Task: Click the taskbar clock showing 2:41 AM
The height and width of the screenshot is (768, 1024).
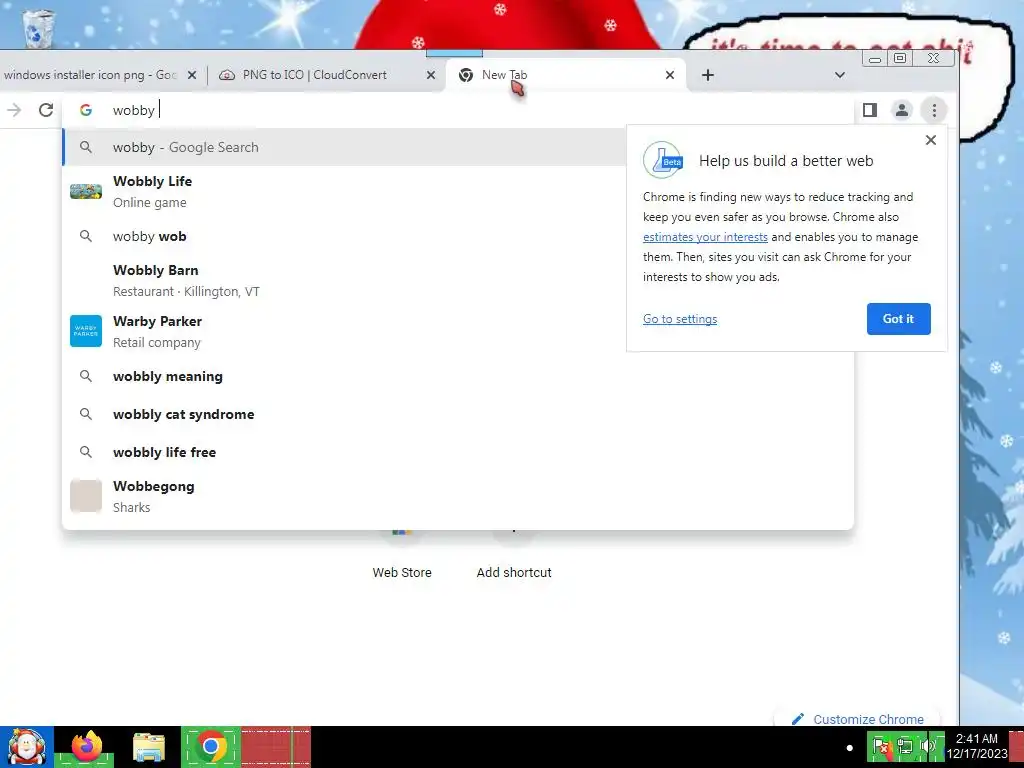Action: 976,746
